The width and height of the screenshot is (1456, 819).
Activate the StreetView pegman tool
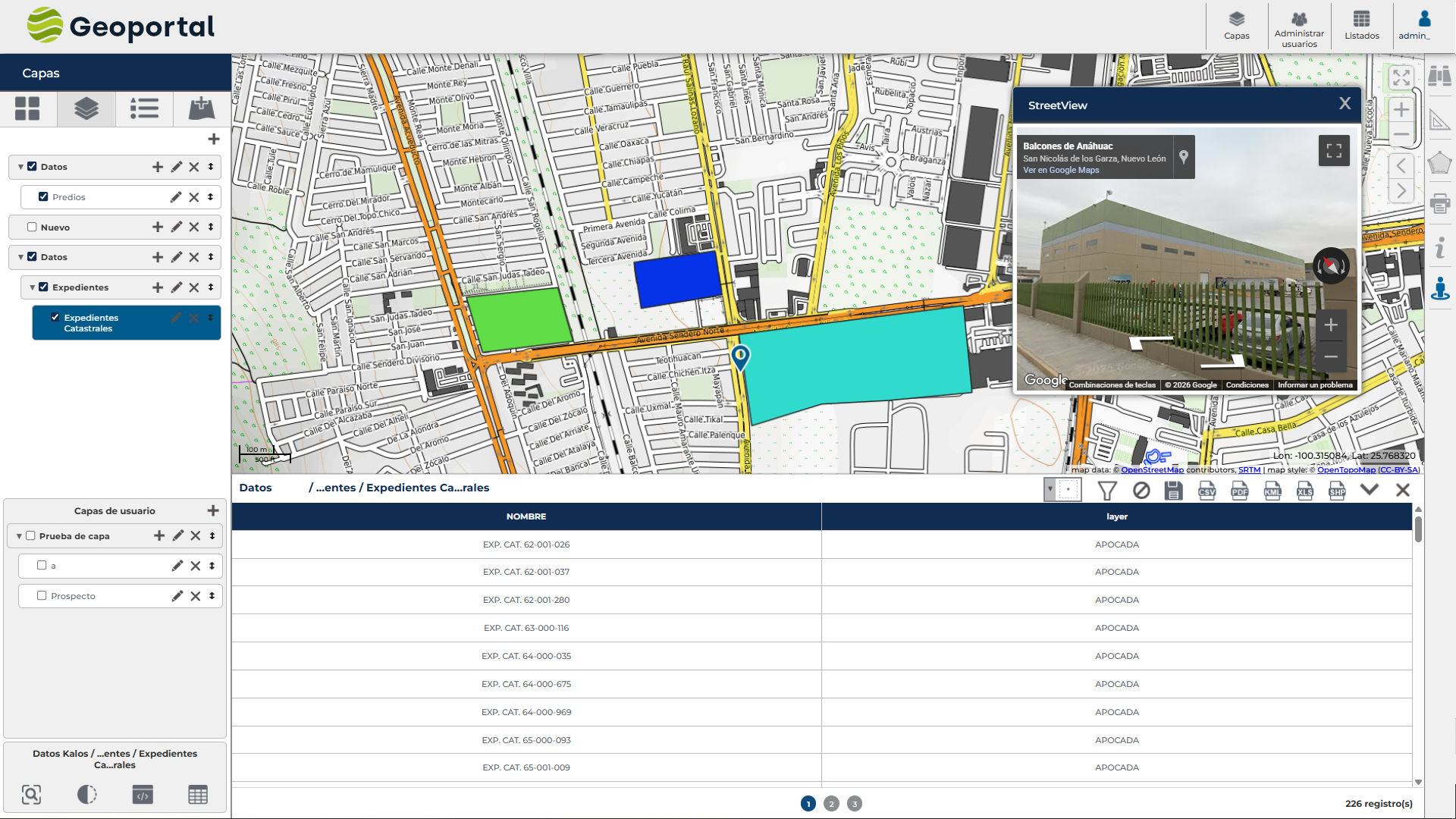coord(1439,289)
